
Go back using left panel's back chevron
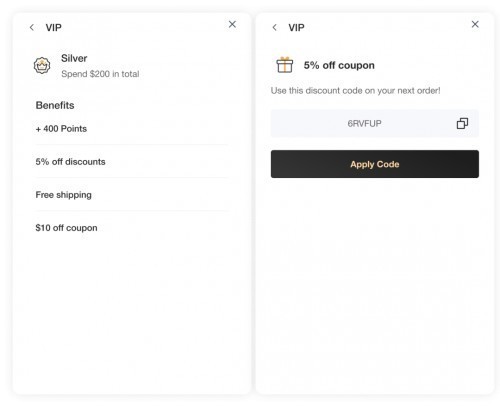pos(32,27)
